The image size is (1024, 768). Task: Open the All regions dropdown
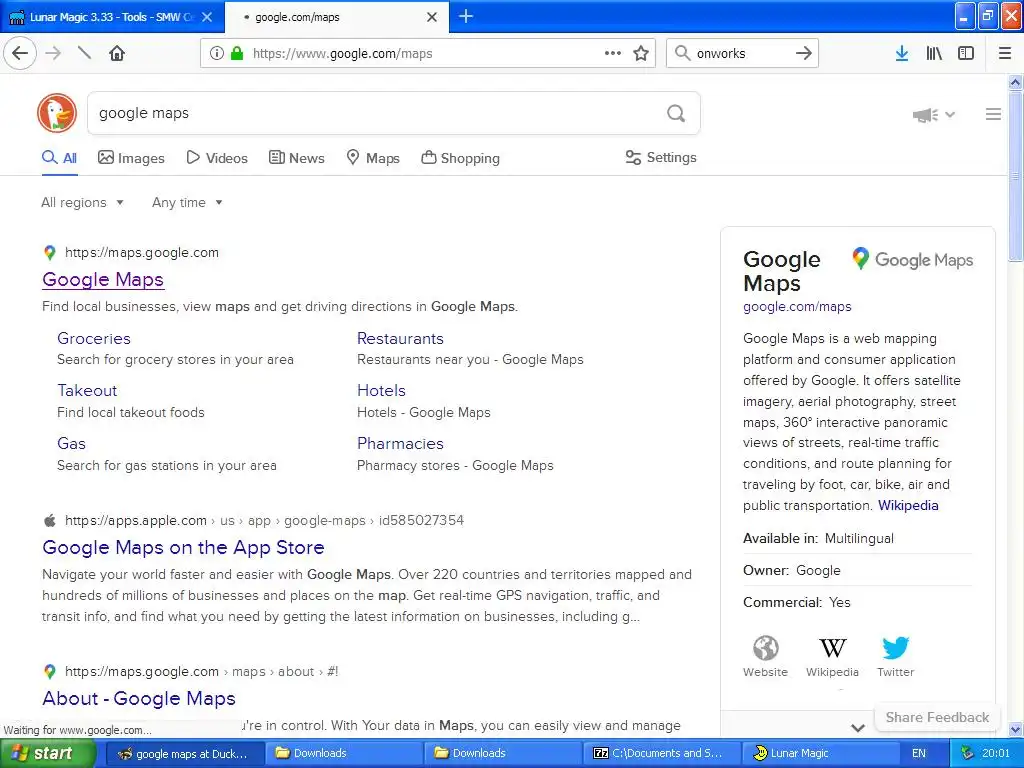pos(82,202)
